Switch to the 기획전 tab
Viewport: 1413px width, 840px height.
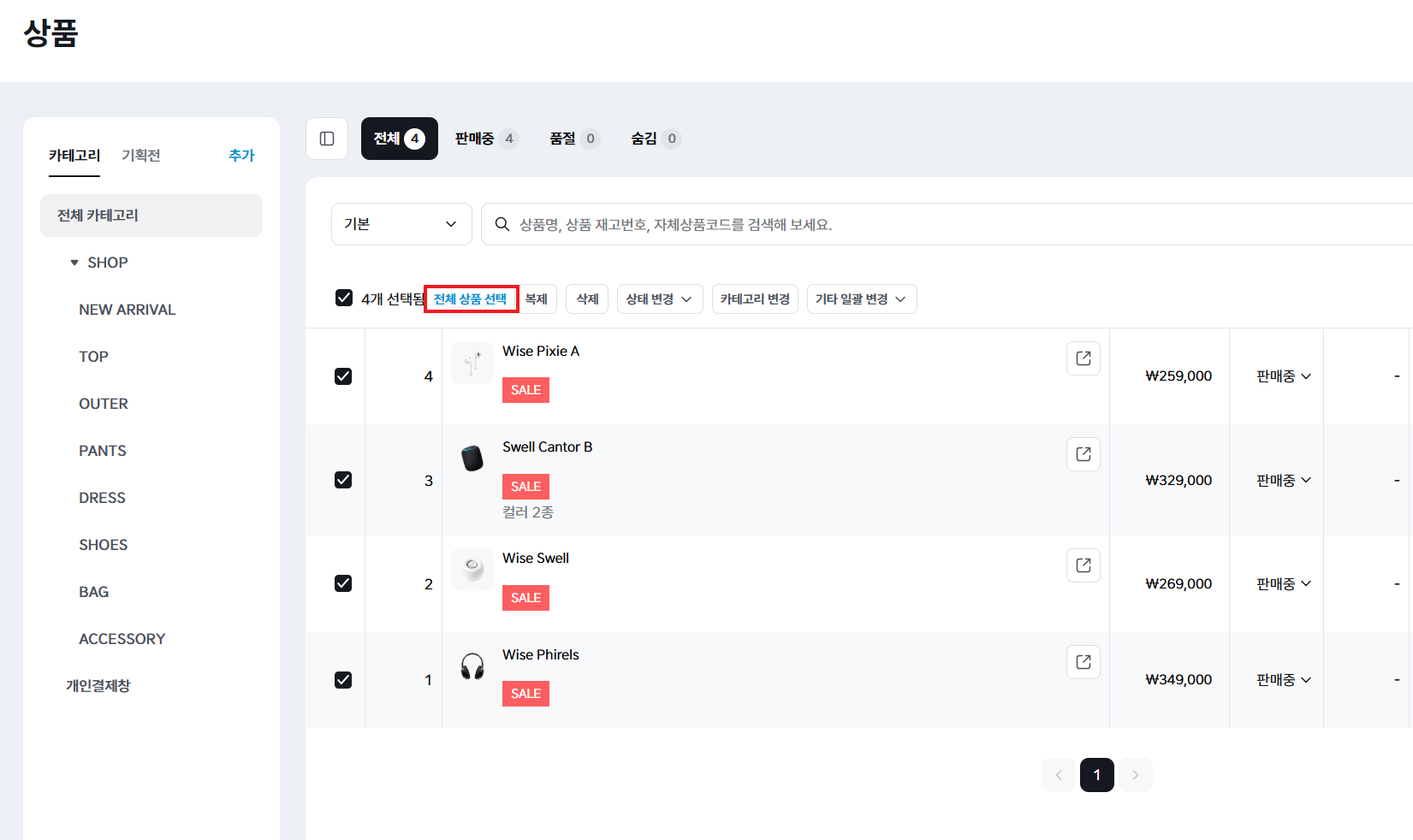tap(141, 156)
